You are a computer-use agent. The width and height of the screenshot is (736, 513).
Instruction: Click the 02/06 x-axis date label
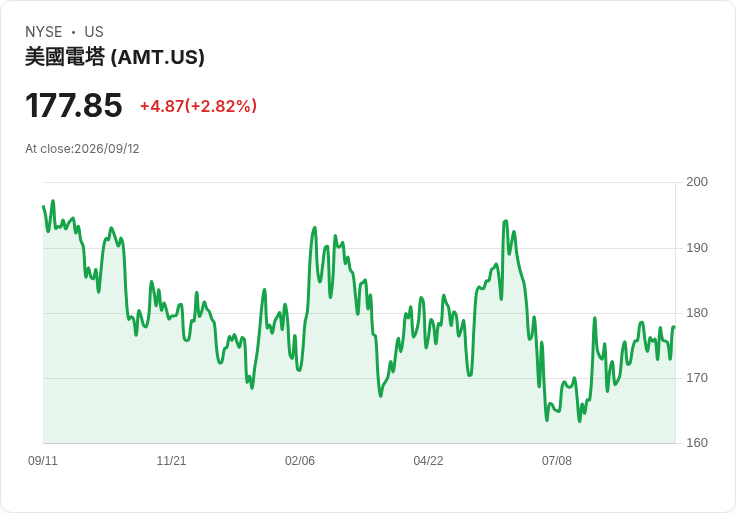pos(300,461)
